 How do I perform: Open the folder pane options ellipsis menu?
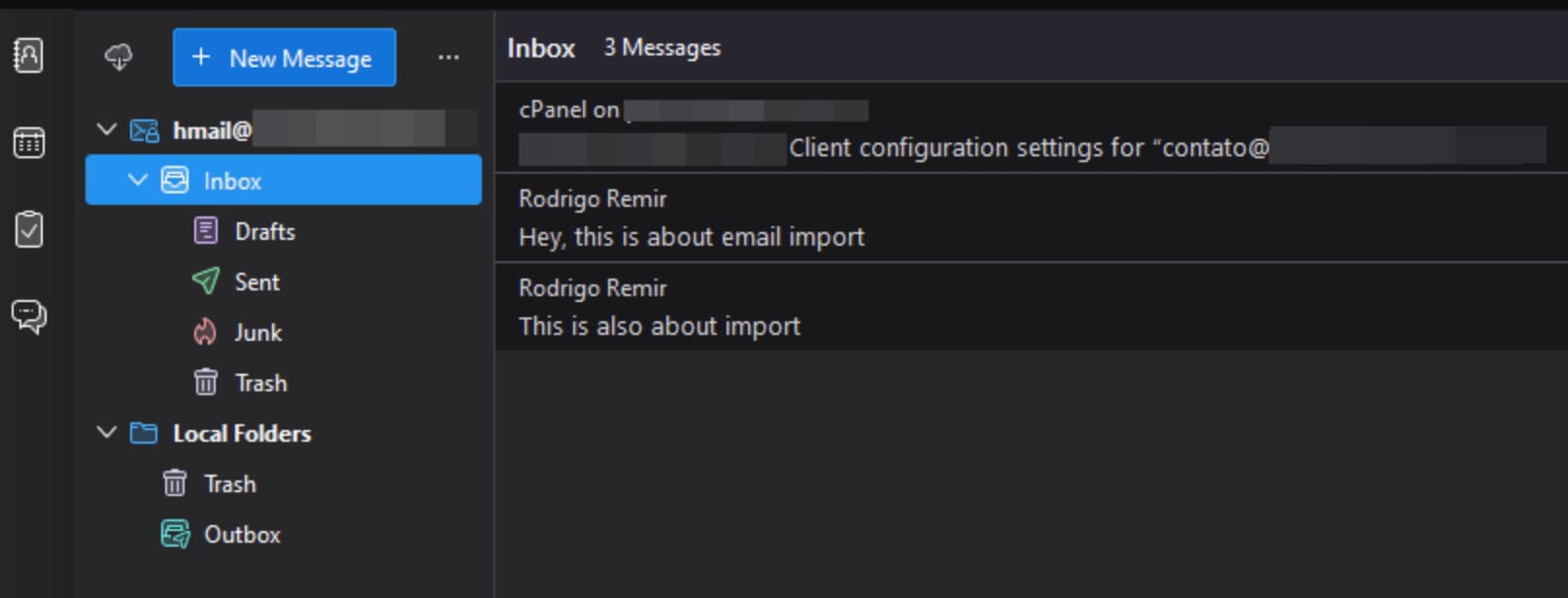click(448, 58)
